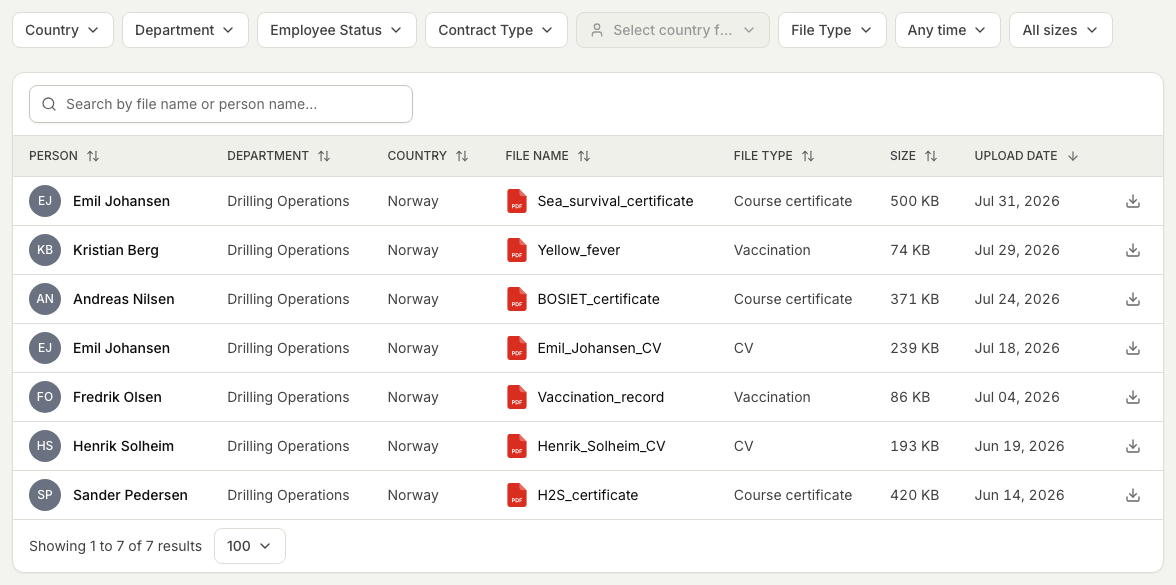Download H2S_certificate file
Image resolution: width=1176 pixels, height=585 pixels.
click(1132, 495)
